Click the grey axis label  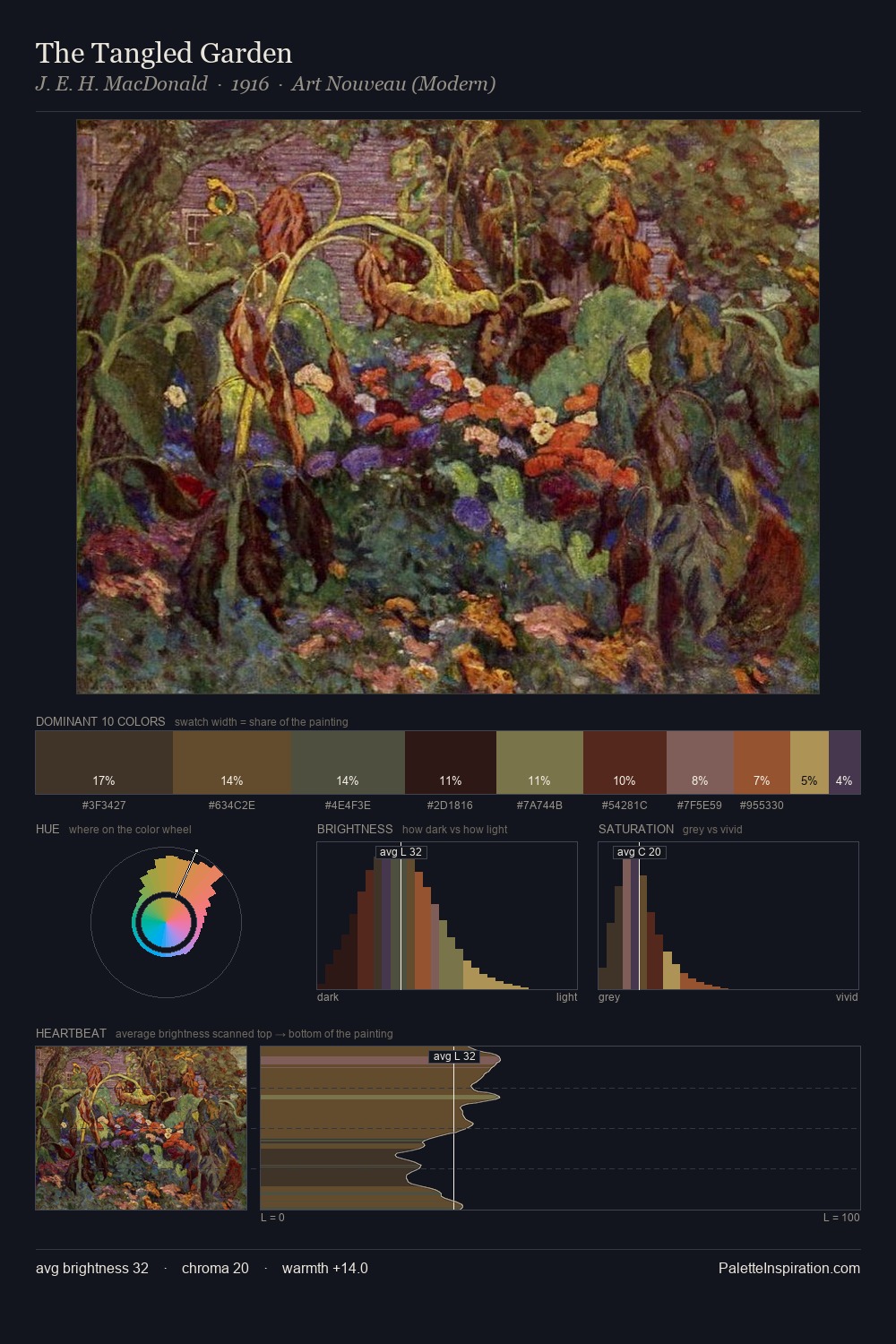click(x=609, y=997)
